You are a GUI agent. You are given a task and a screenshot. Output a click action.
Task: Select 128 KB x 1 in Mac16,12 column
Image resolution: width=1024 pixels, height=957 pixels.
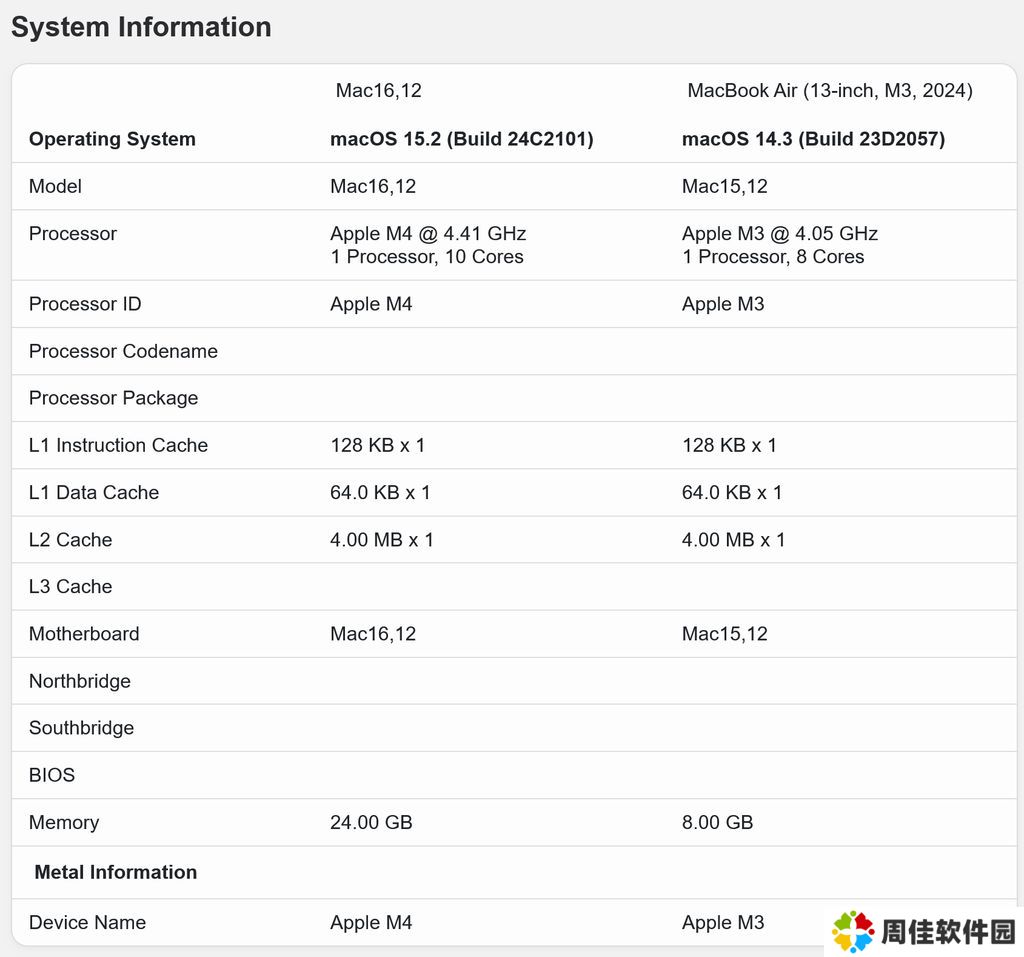[377, 446]
